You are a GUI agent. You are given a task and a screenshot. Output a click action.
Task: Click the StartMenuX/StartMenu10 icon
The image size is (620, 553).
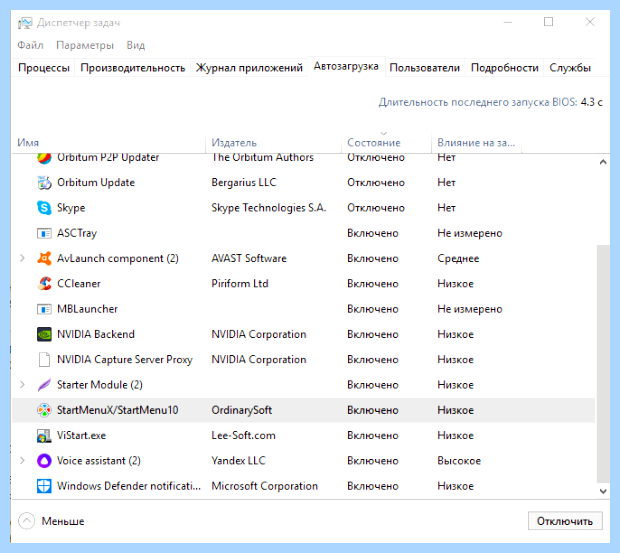click(x=44, y=410)
